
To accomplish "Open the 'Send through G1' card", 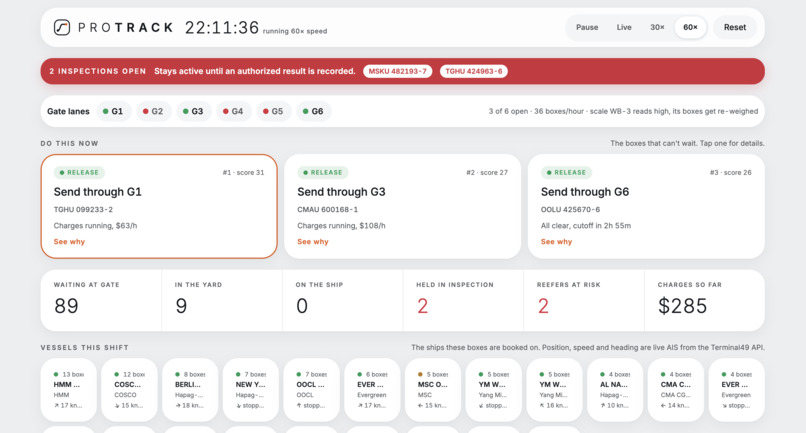I will tap(159, 206).
